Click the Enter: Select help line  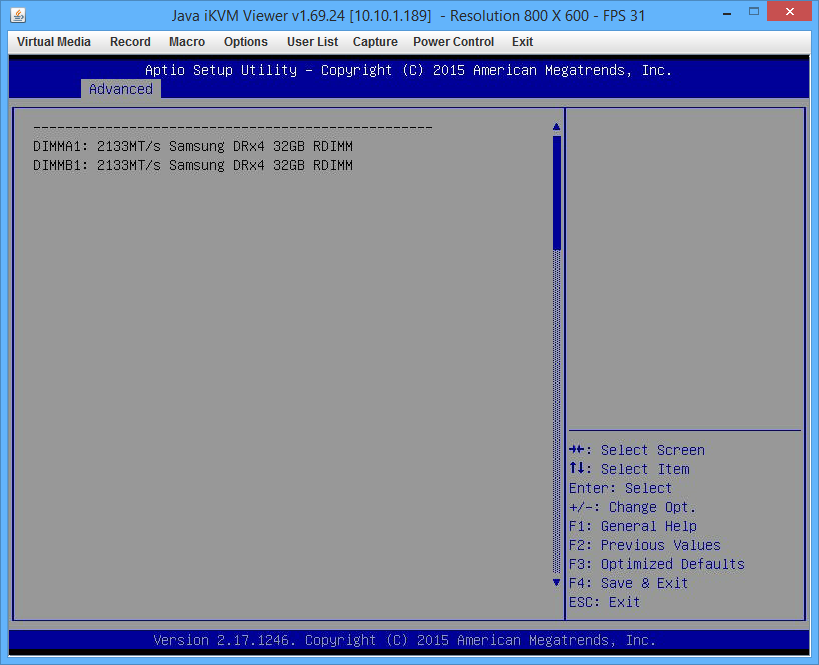tap(621, 488)
